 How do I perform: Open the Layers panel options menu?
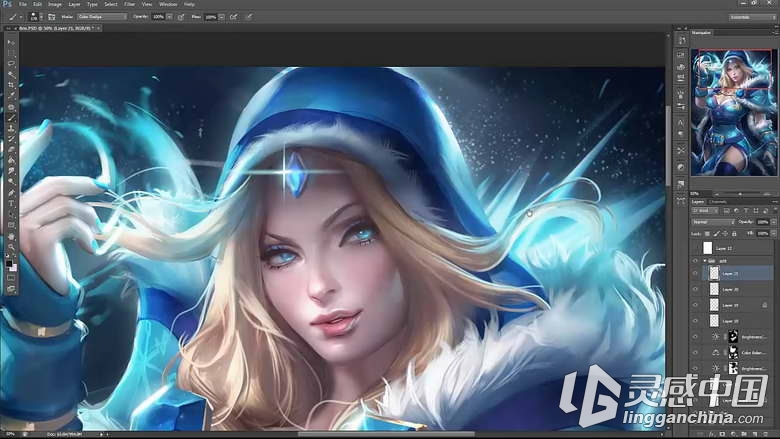click(774, 201)
